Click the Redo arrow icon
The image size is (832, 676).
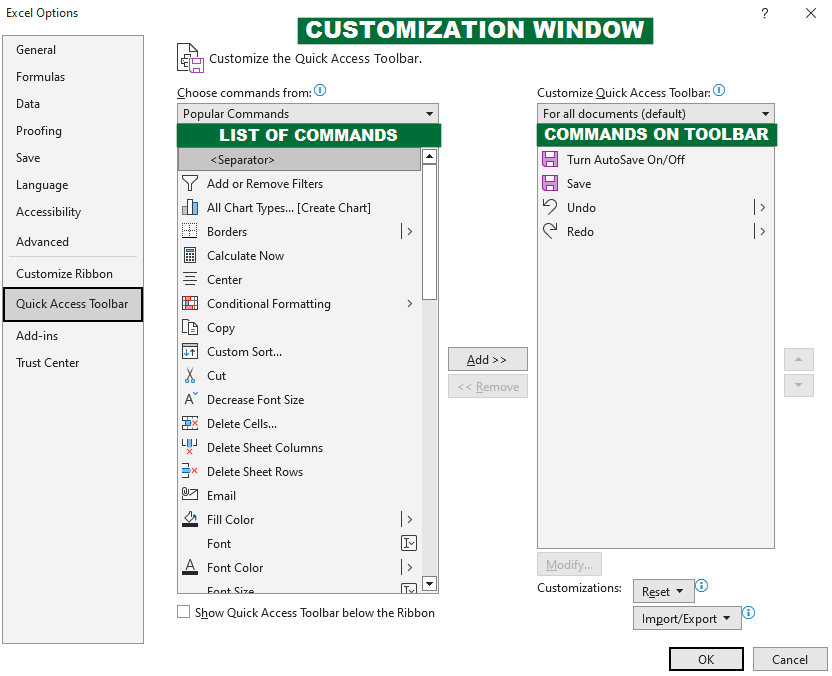click(550, 231)
